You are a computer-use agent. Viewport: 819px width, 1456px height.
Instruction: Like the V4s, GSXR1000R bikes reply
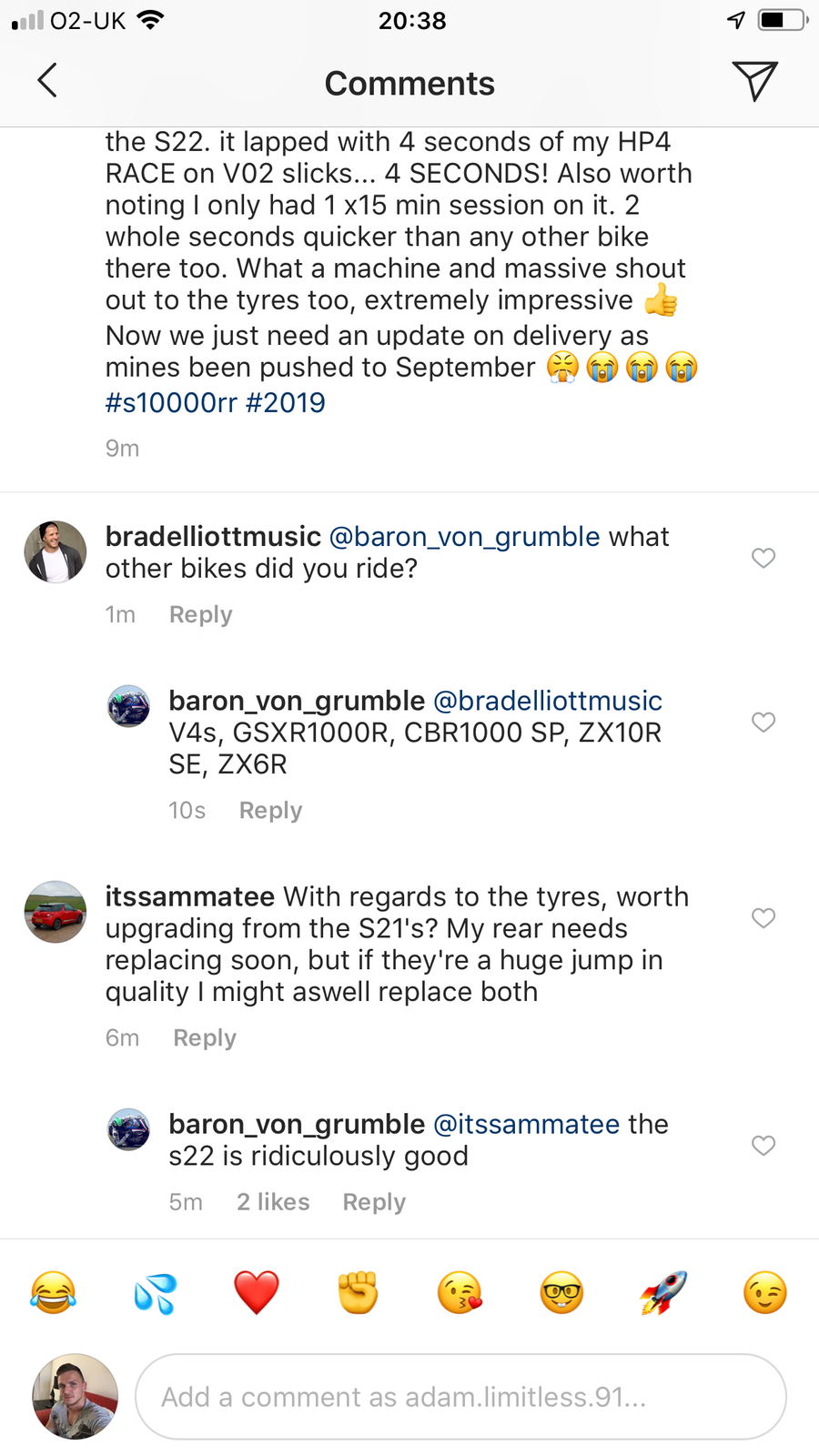click(x=763, y=722)
